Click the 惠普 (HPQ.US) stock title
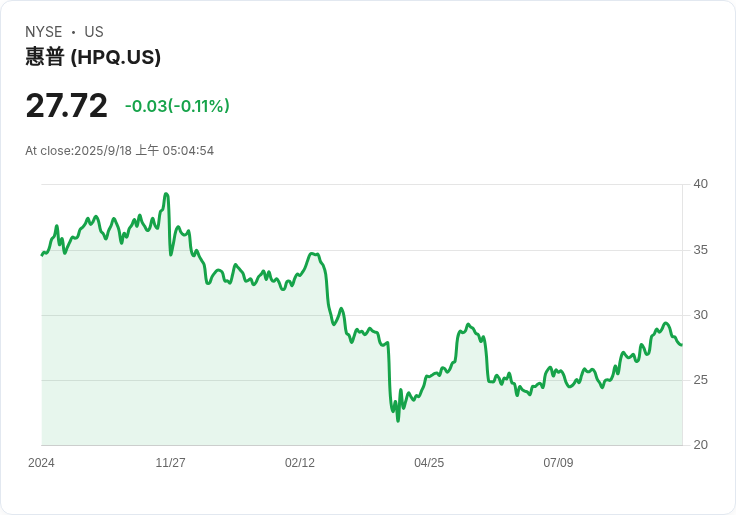 click(x=93, y=57)
